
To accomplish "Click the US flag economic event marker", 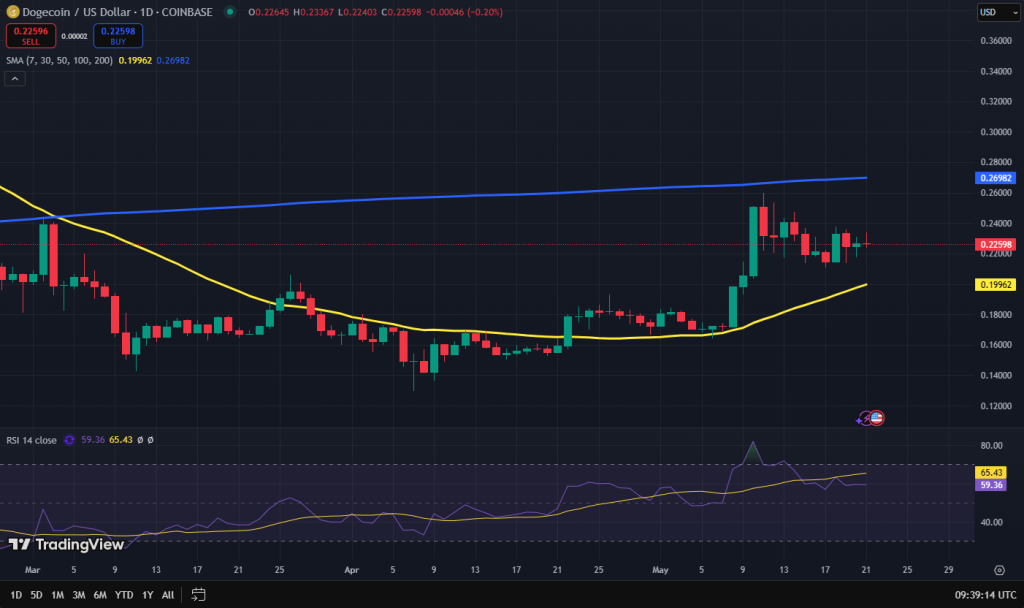I will point(876,418).
